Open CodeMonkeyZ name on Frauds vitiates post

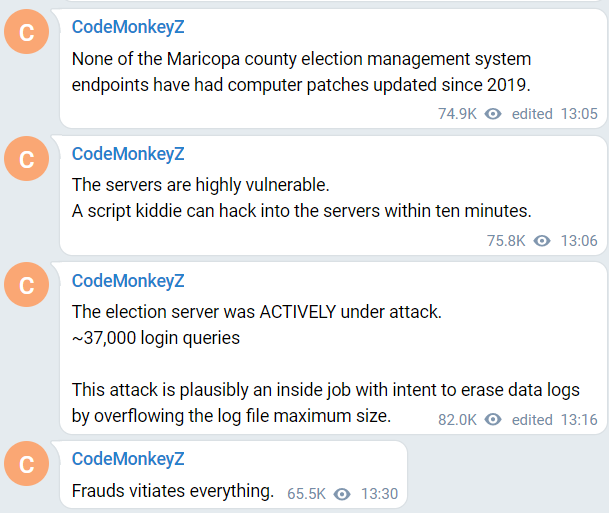point(128,459)
